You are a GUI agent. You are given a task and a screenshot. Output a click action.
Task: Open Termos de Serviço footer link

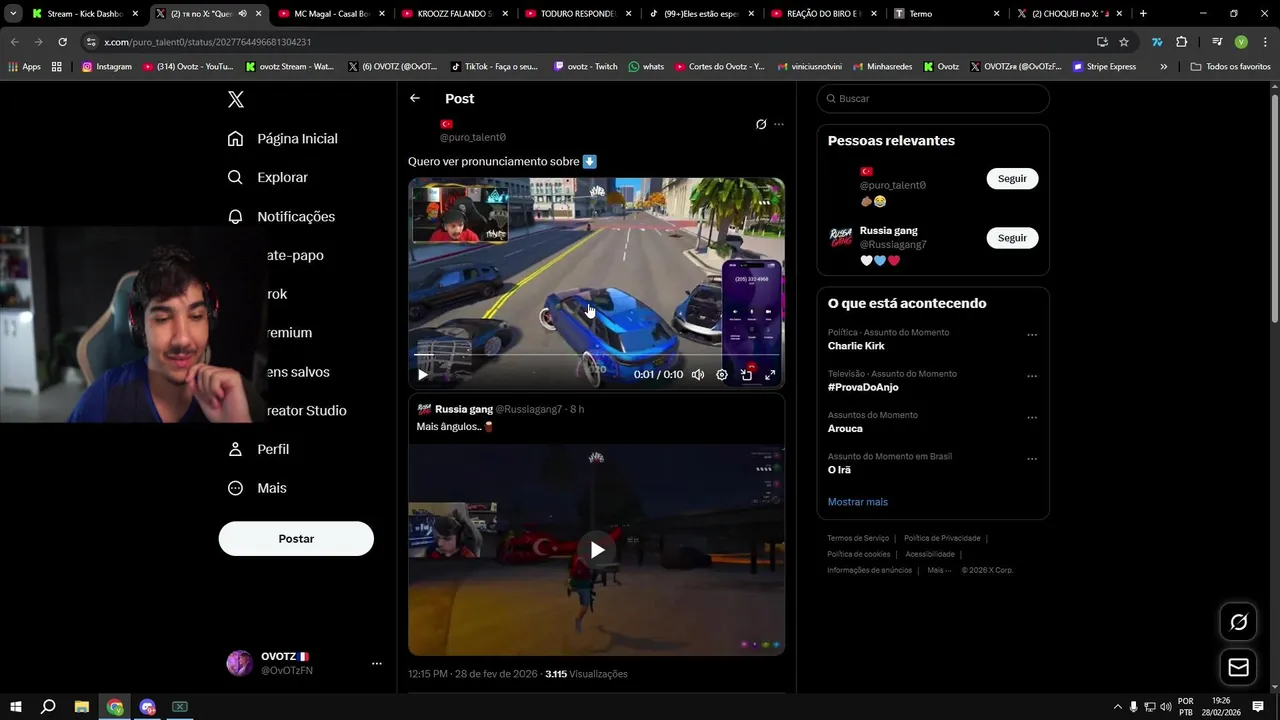[x=858, y=538]
